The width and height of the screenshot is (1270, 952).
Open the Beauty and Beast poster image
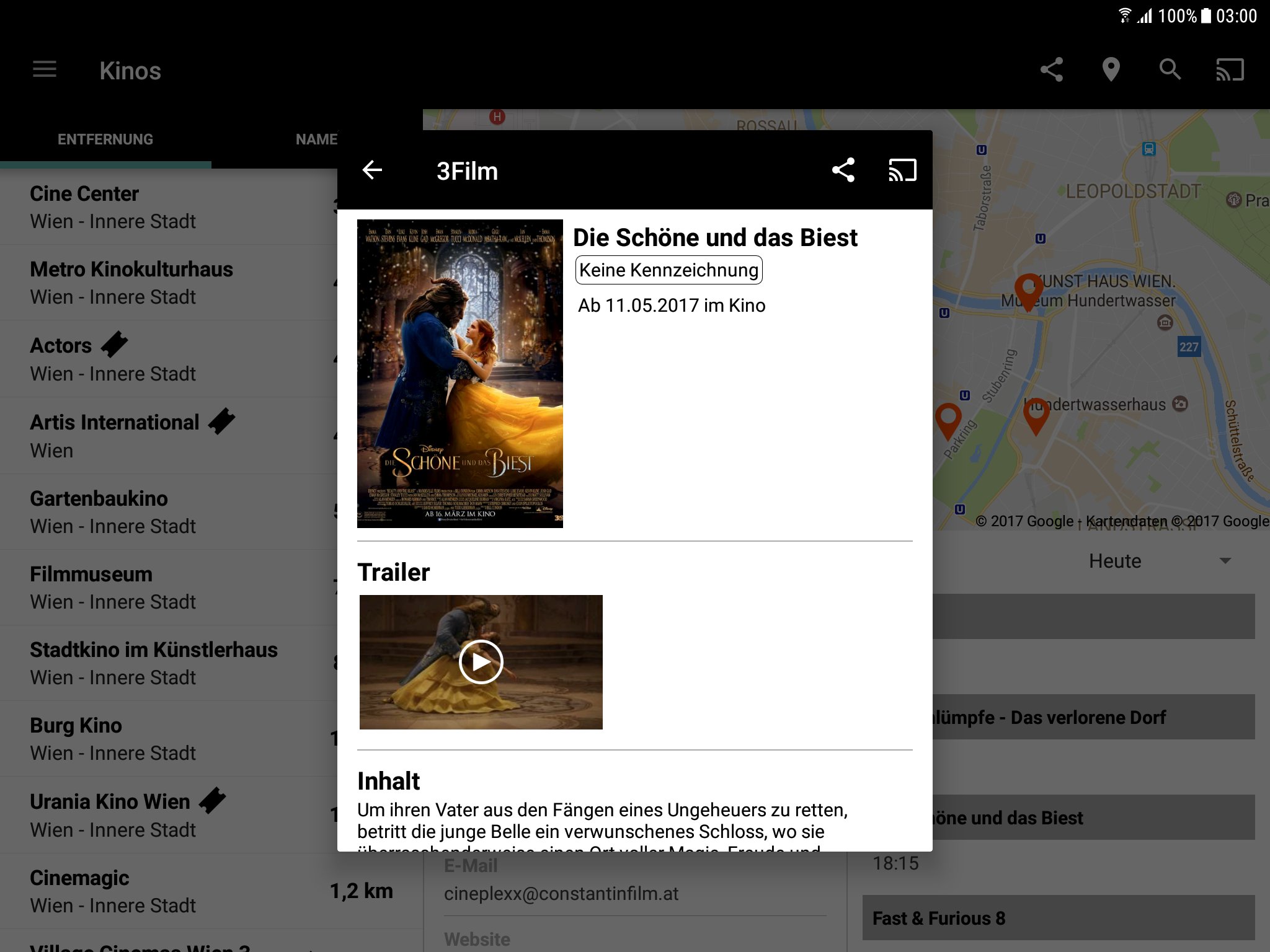pos(460,374)
